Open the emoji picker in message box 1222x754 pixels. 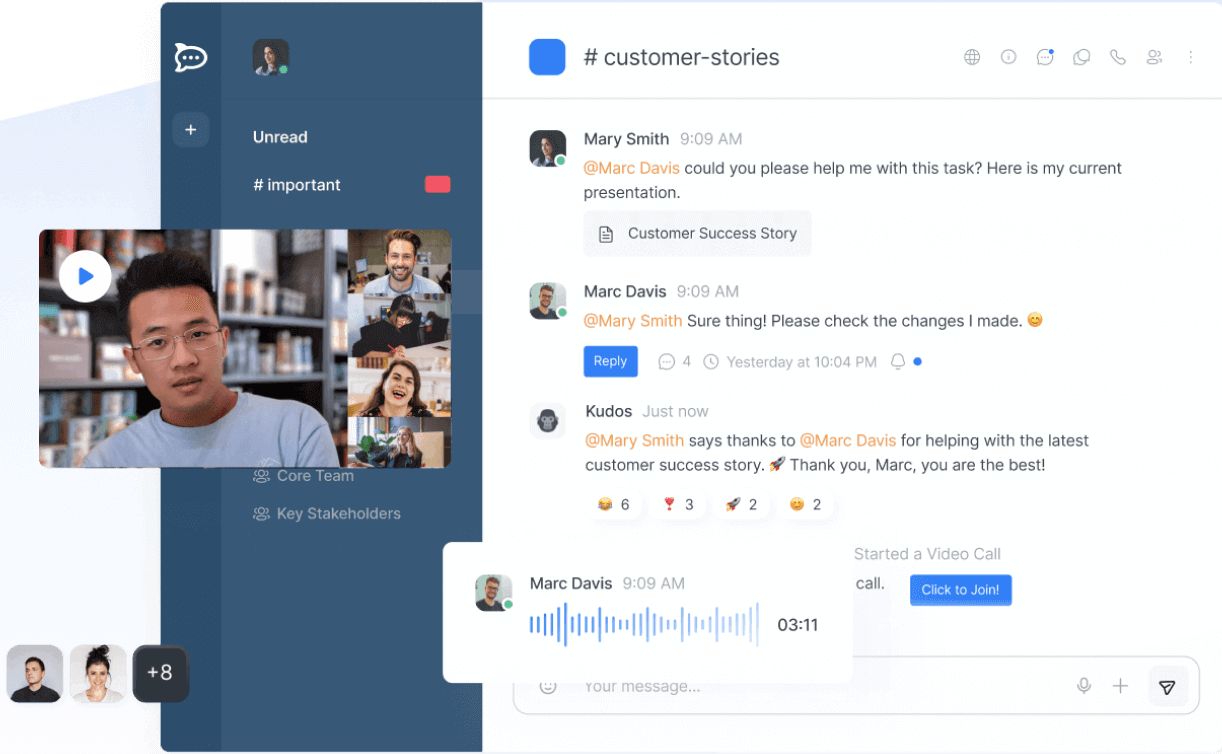pos(547,686)
